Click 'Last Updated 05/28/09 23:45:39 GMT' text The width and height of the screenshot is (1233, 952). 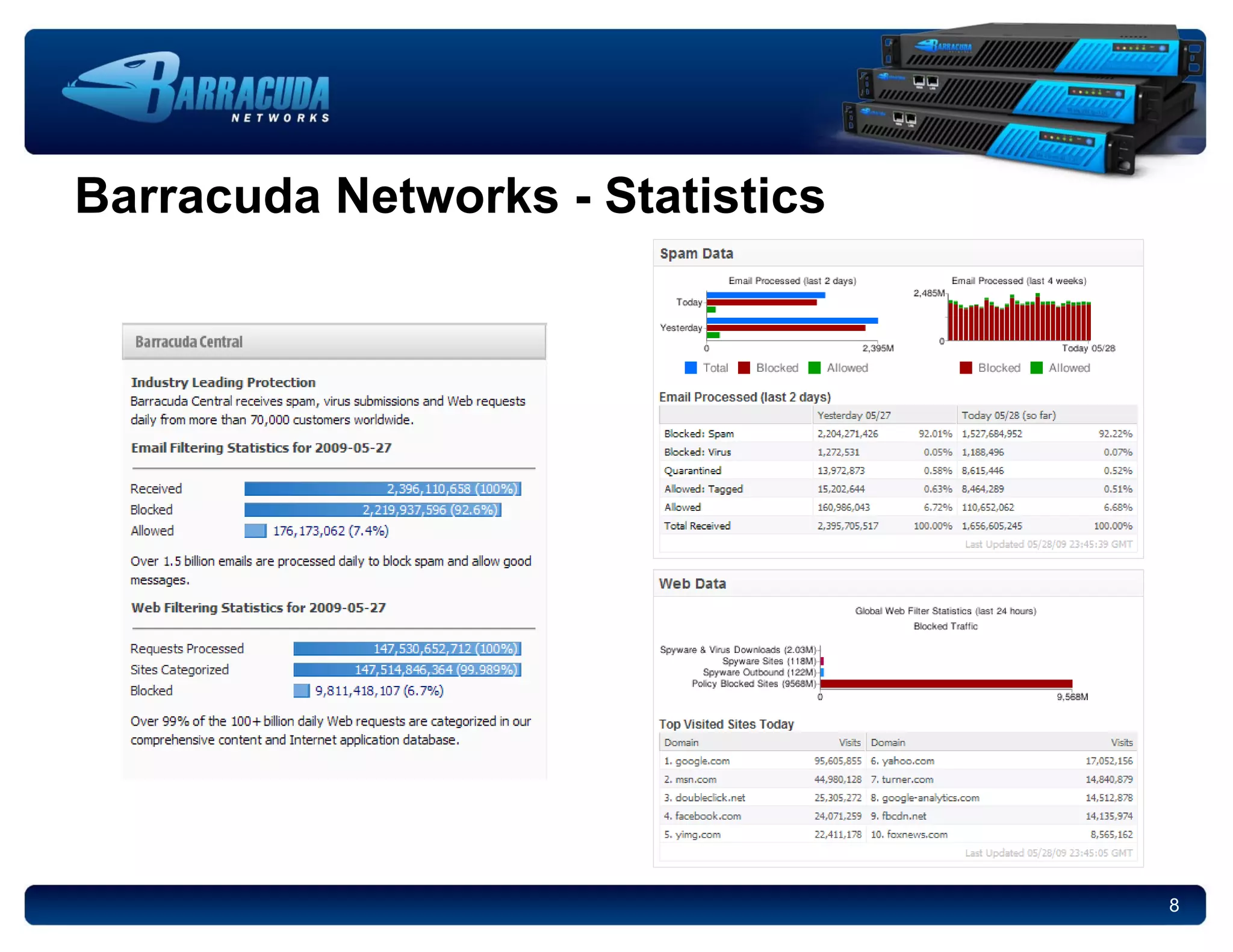pos(1049,544)
